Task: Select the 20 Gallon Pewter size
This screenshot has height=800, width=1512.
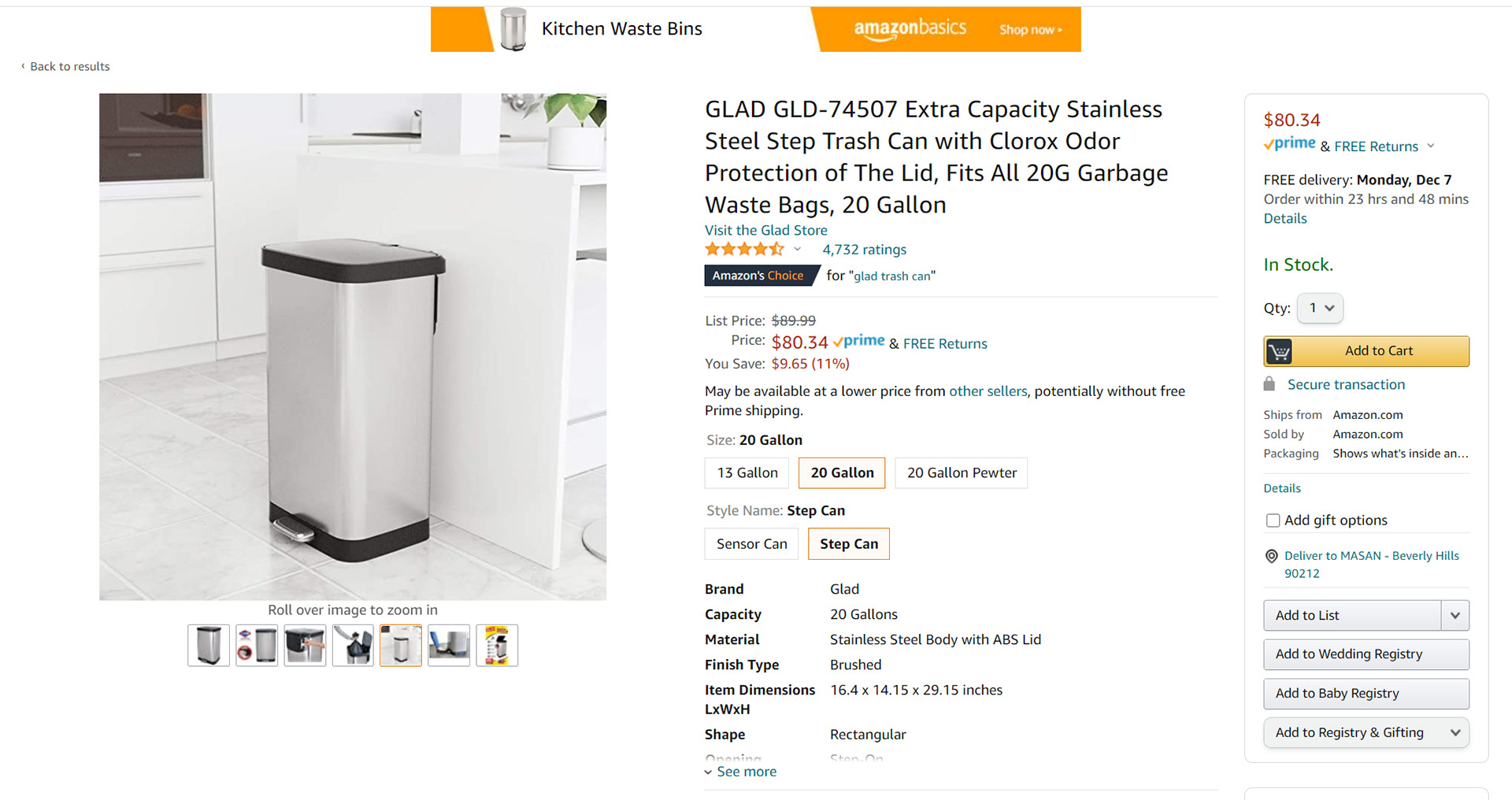Action: pos(962,473)
